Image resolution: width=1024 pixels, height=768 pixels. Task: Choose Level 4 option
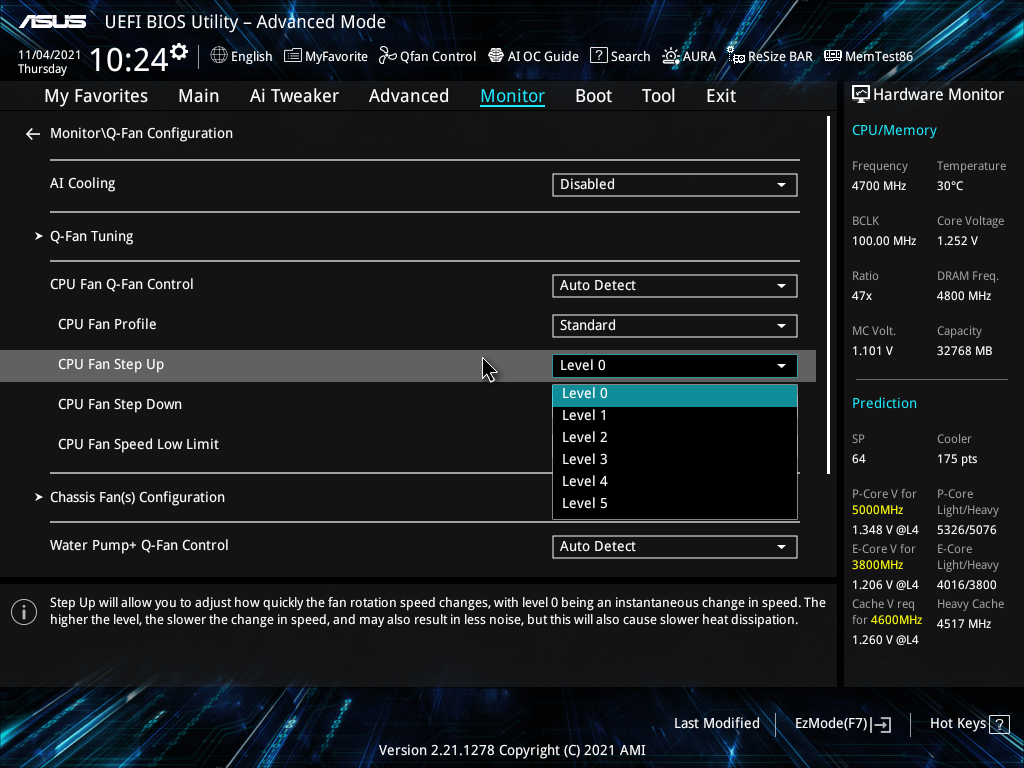click(x=675, y=481)
